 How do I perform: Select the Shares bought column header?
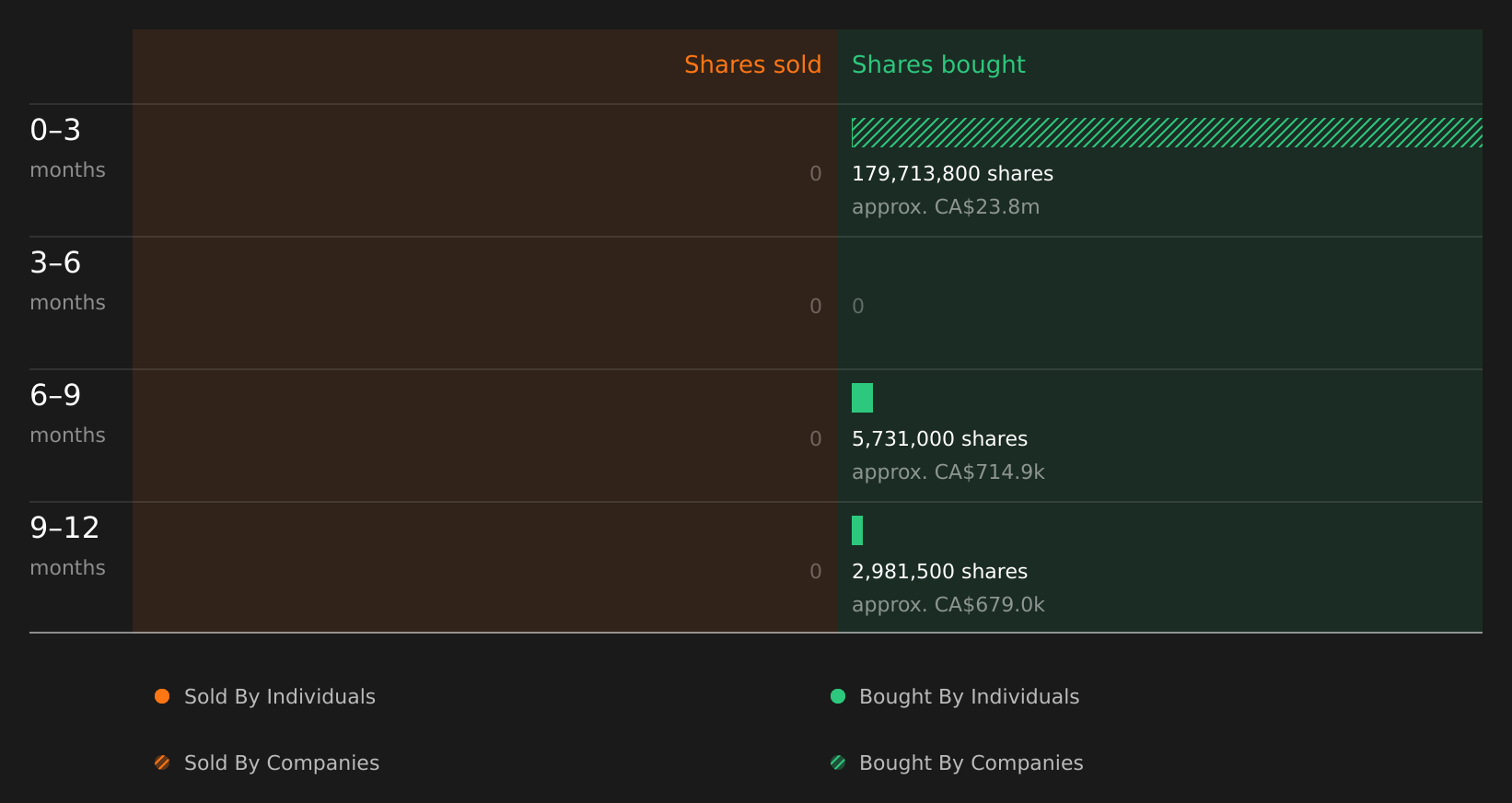point(938,64)
